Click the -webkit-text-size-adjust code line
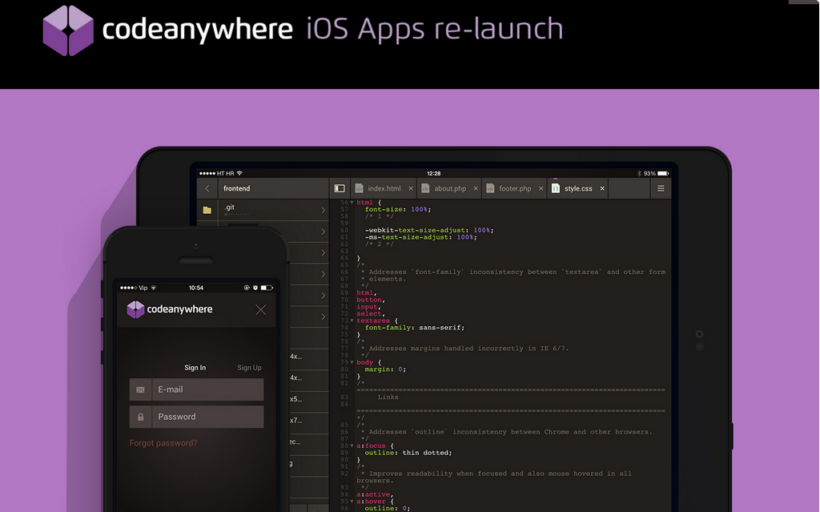 tap(429, 230)
